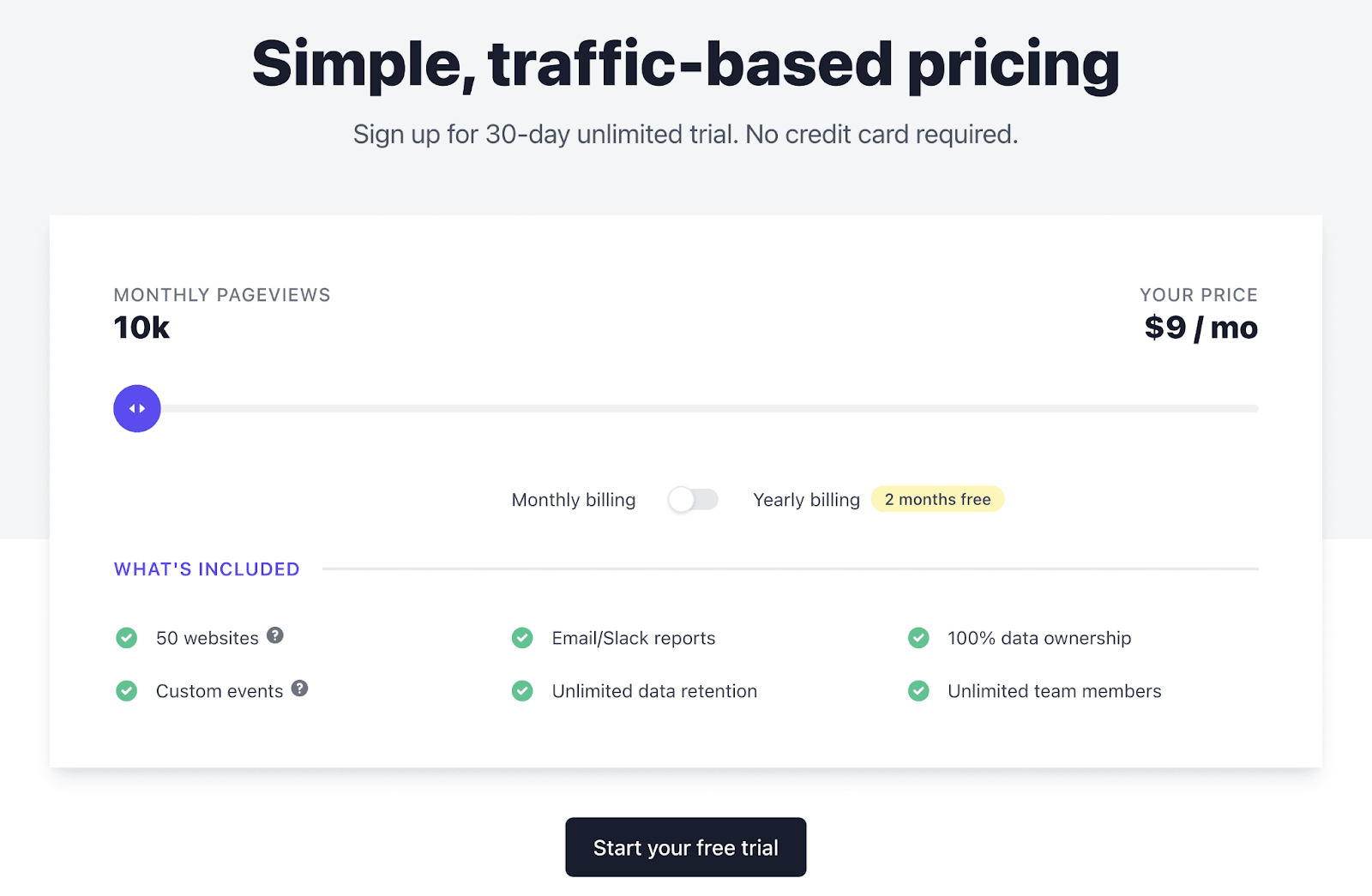1372x896 pixels.
Task: Click the $9 / mo price display
Action: point(1200,328)
